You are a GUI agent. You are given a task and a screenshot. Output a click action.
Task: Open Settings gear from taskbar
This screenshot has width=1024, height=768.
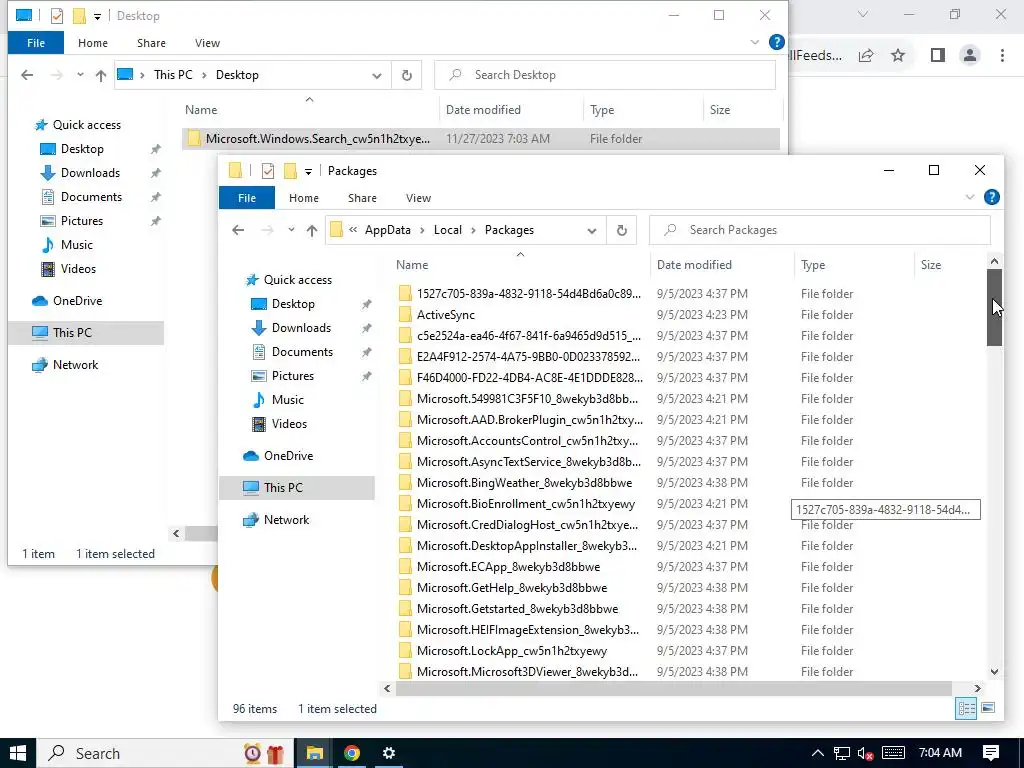[389, 753]
